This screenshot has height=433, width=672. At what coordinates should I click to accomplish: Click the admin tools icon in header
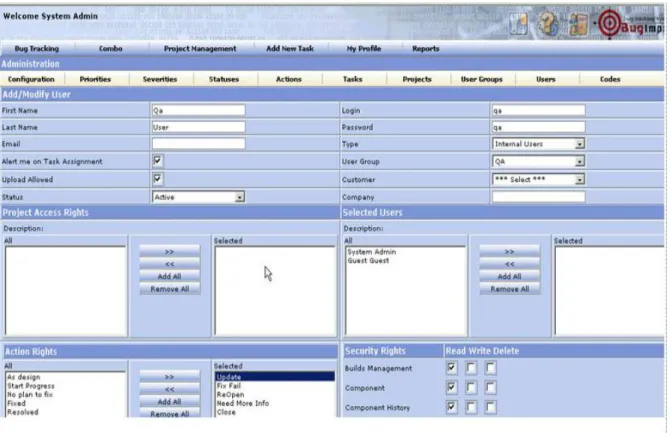(x=519, y=24)
